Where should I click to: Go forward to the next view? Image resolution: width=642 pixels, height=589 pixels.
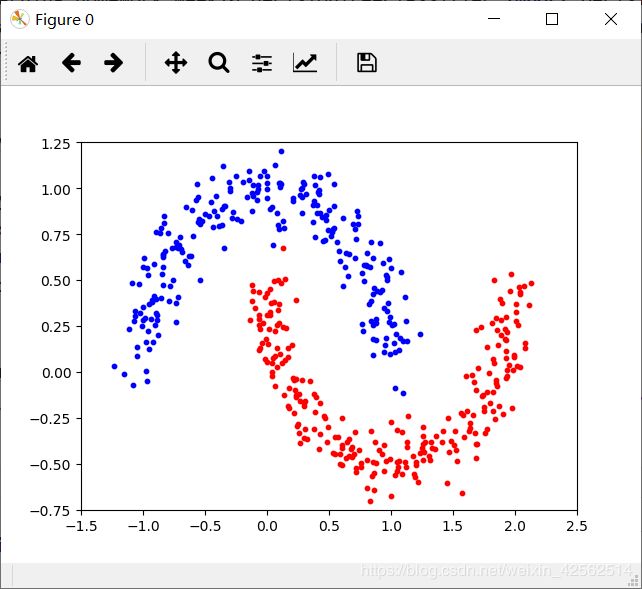point(113,63)
